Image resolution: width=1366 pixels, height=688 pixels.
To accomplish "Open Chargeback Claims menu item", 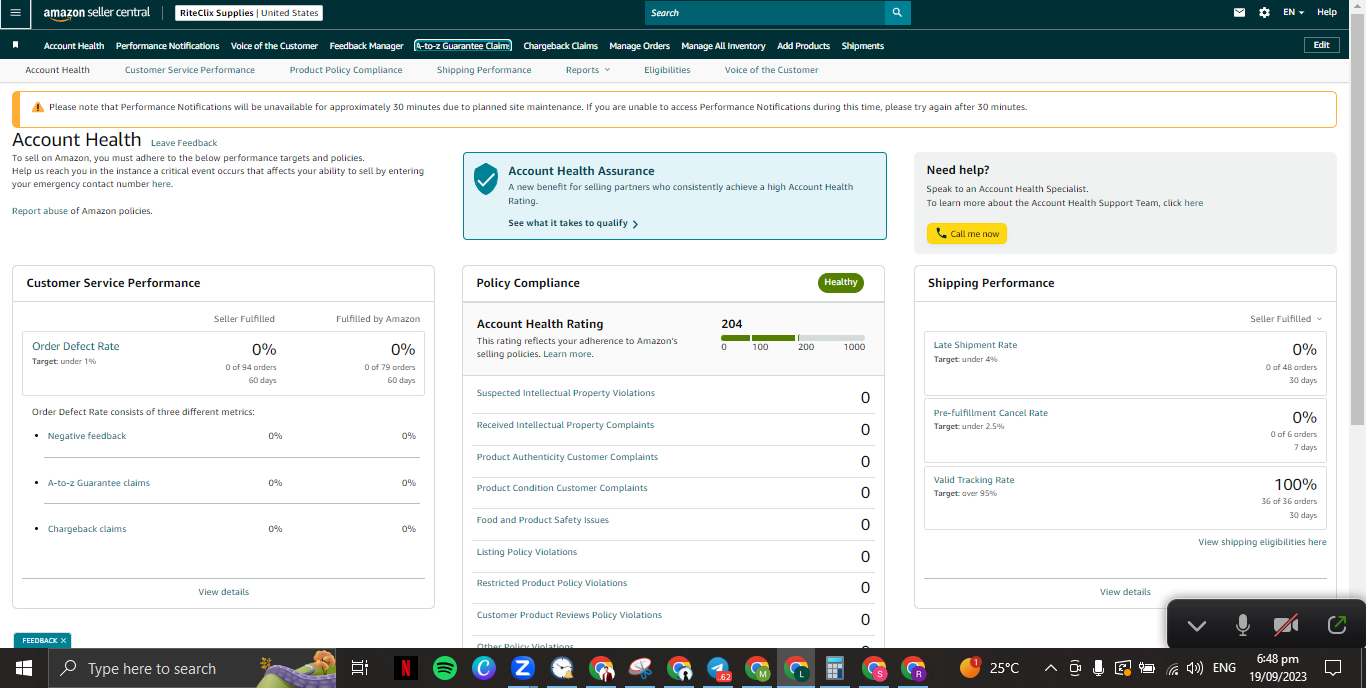I will coord(560,46).
